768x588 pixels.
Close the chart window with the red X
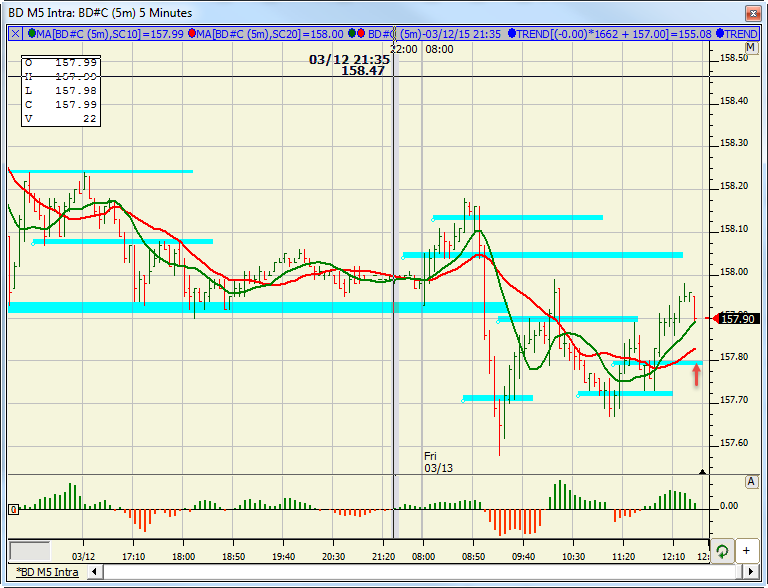[x=752, y=13]
